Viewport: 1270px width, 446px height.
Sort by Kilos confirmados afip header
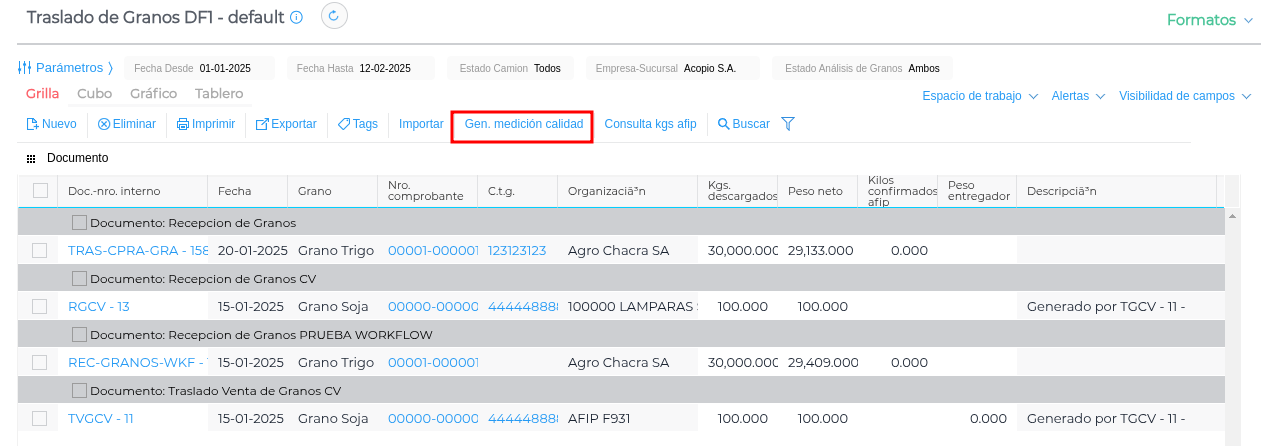point(896,191)
